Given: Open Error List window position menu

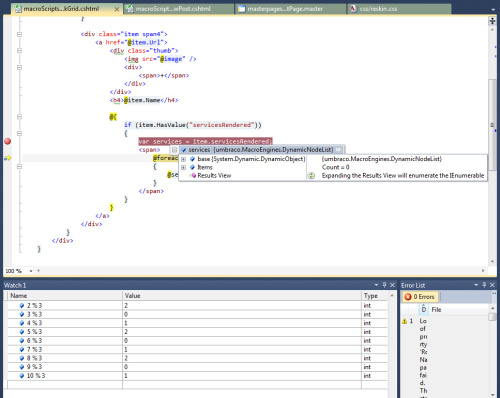Looking at the screenshot, I should point(476,285).
